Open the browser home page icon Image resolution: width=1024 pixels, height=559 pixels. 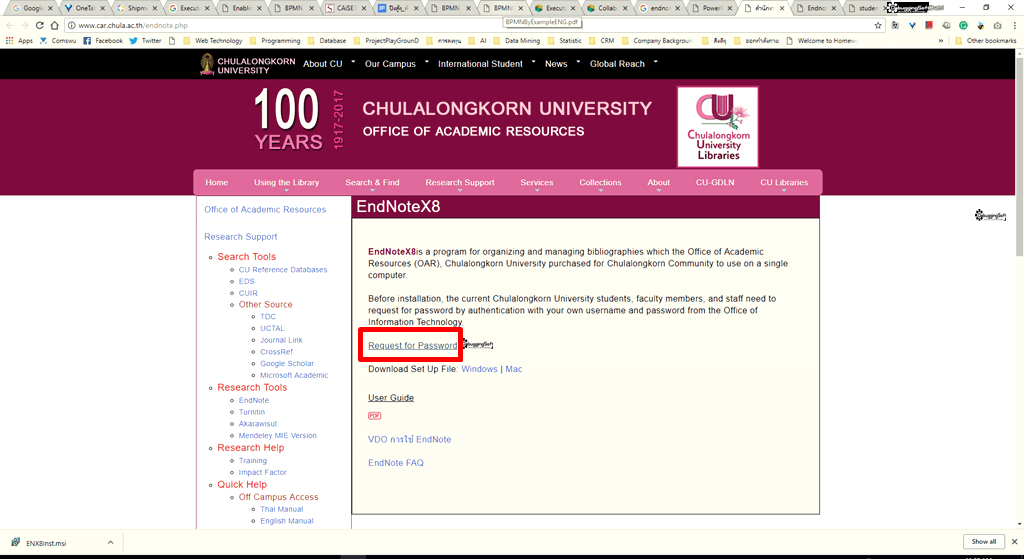55,25
